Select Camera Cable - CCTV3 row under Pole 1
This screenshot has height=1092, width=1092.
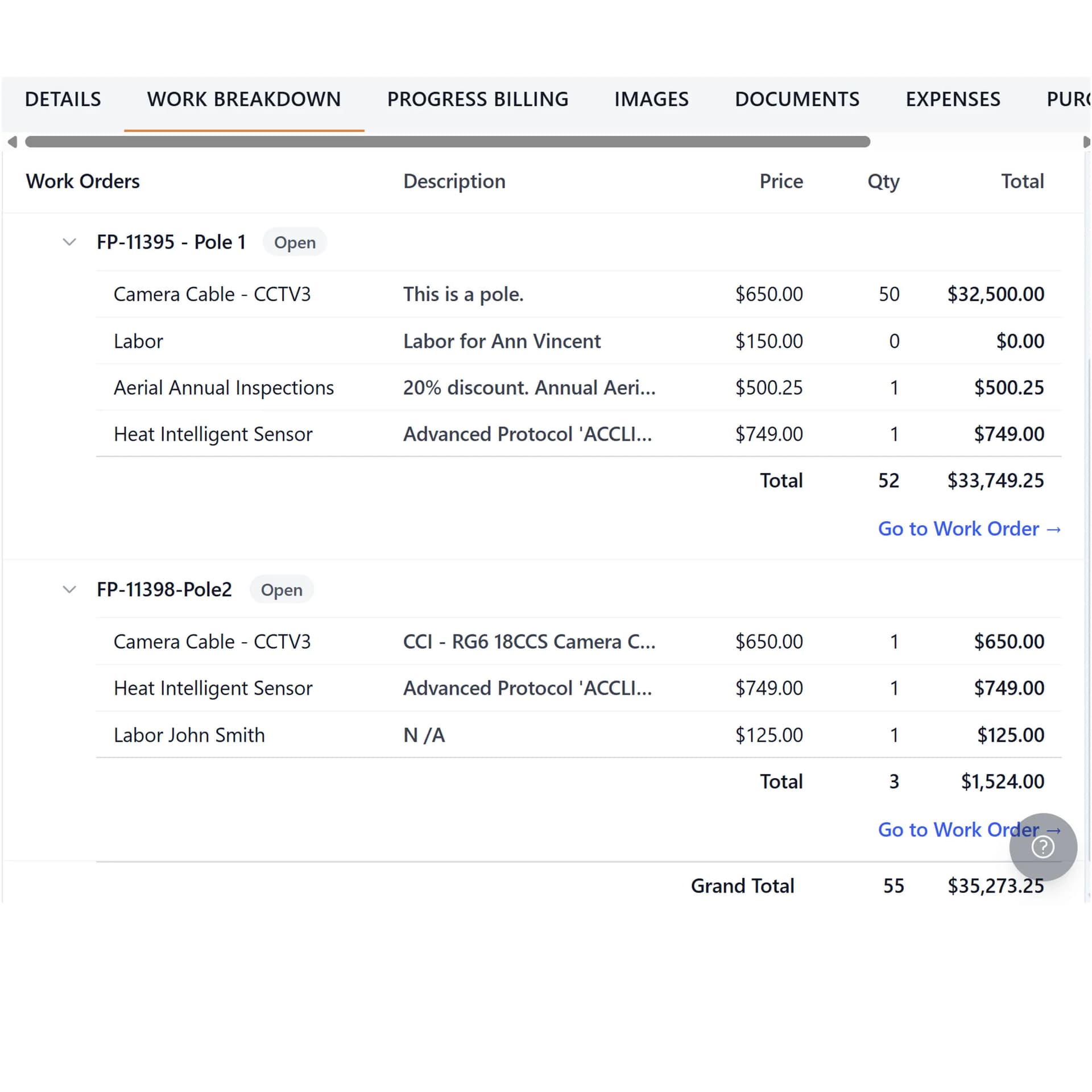coord(578,294)
